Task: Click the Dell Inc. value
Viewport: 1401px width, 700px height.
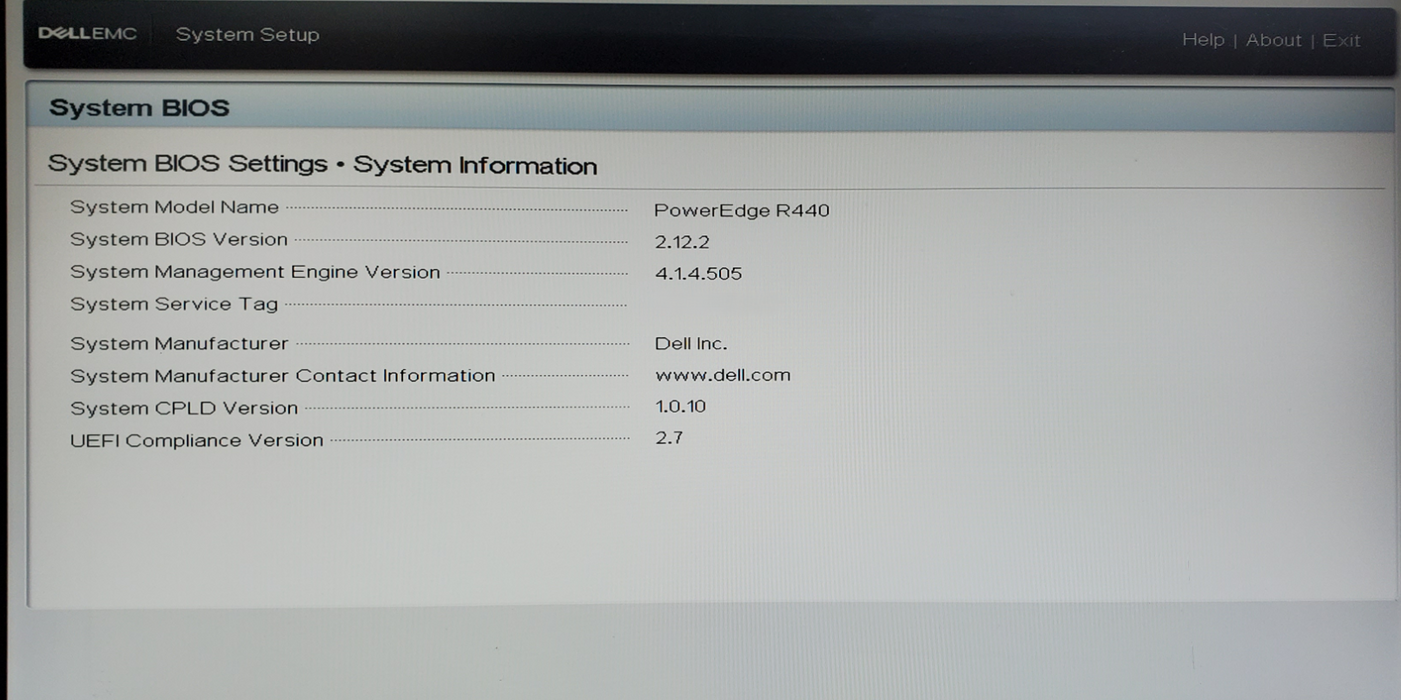Action: 691,343
